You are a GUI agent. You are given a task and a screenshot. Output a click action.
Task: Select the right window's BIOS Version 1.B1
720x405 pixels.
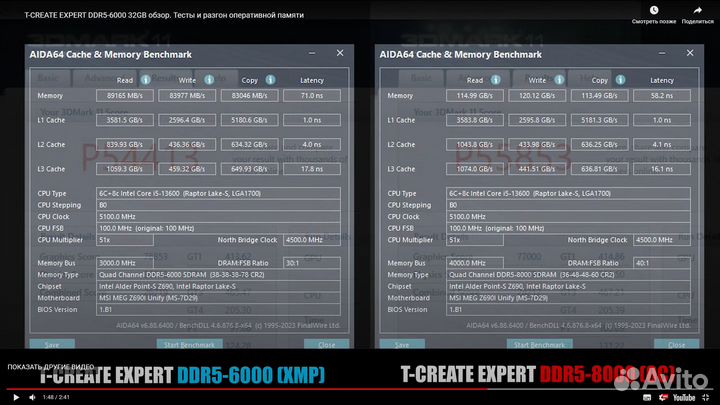coord(568,309)
